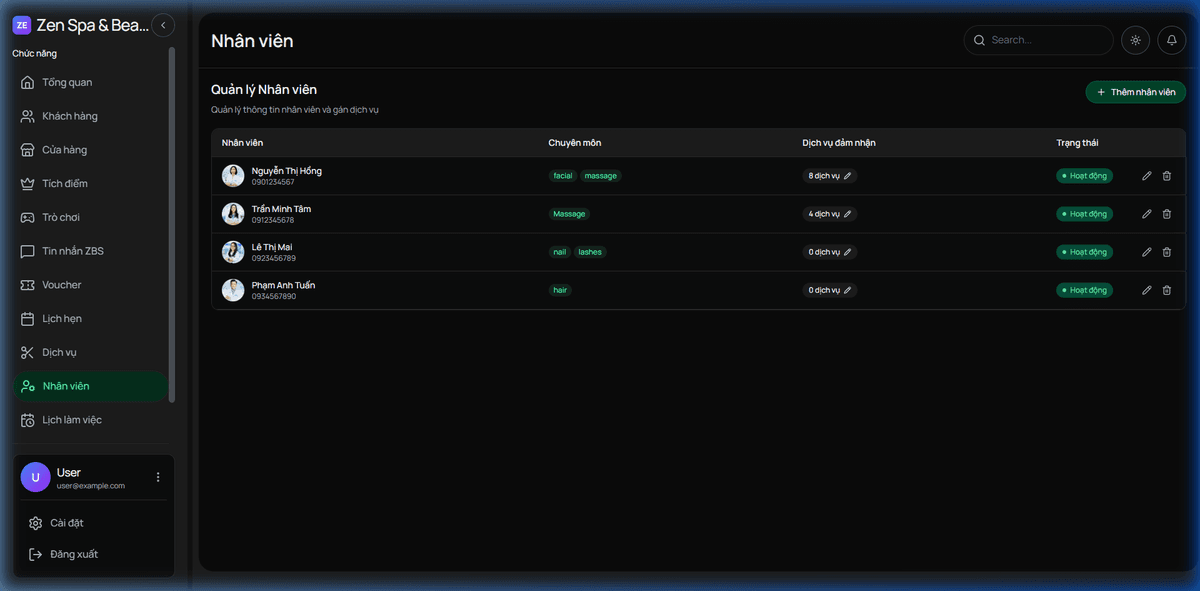The image size is (1200, 591).
Task: Open the notifications bell
Action: pos(1171,40)
